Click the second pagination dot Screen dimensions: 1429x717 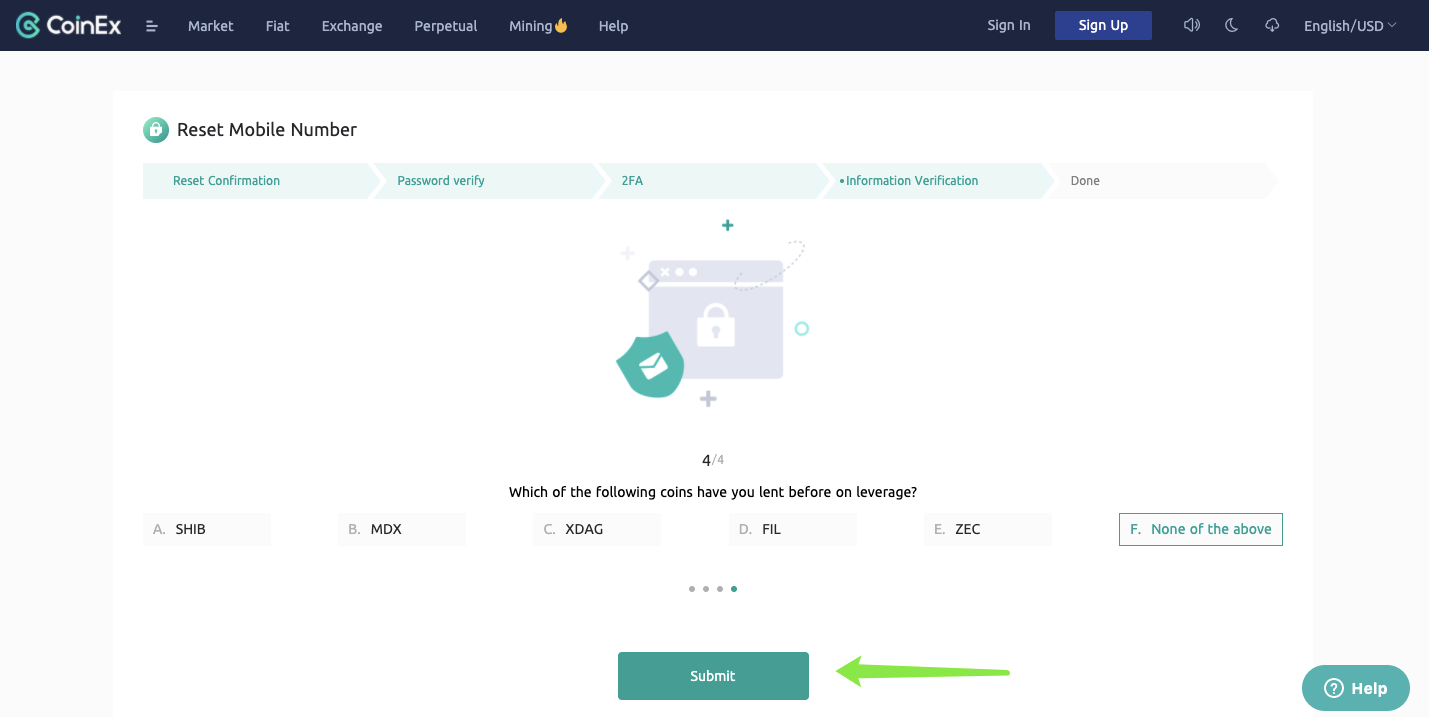click(x=706, y=588)
